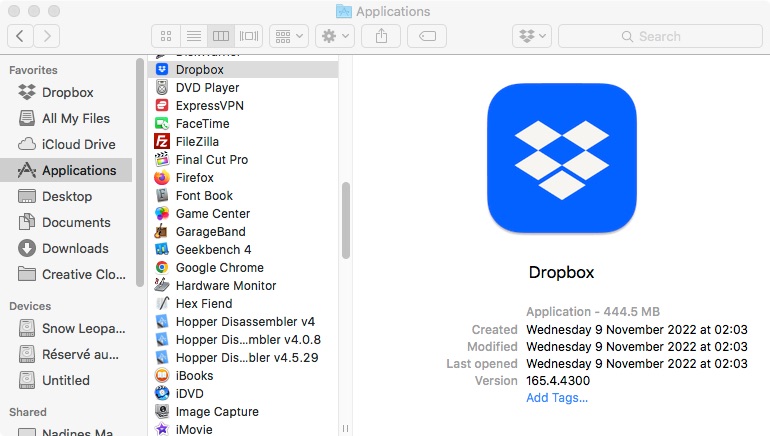The width and height of the screenshot is (770, 436).
Task: Click the Applications window title folder icon
Action: coord(344,11)
